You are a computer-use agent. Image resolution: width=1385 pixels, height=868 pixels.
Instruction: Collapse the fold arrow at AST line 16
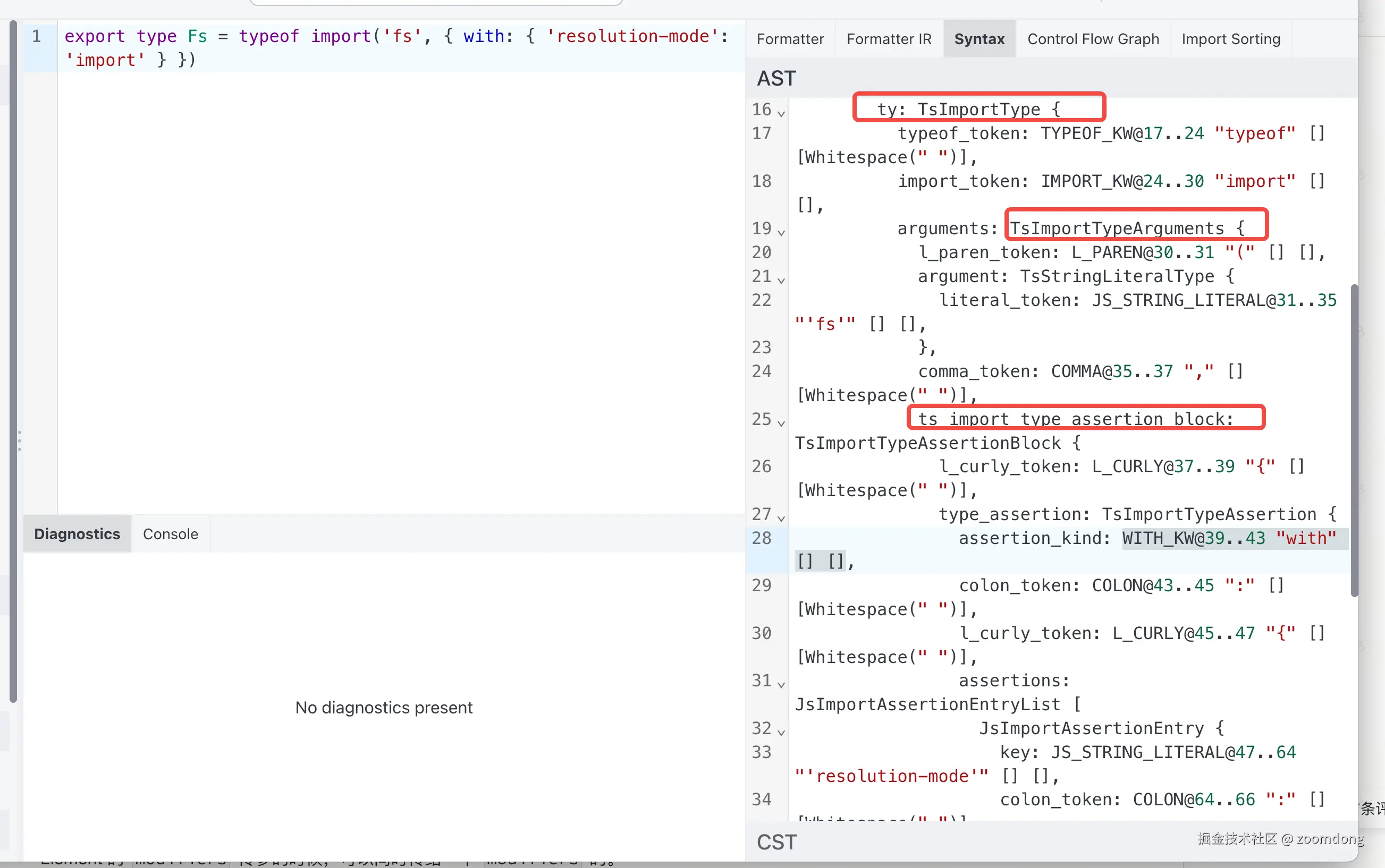coord(781,113)
